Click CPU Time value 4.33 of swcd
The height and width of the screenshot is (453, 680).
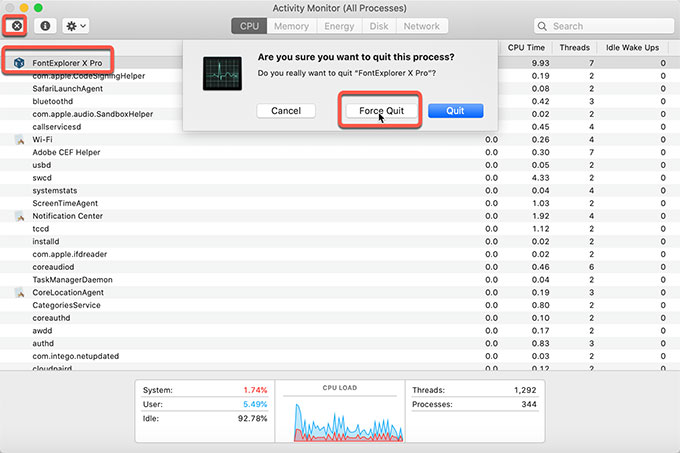540,178
